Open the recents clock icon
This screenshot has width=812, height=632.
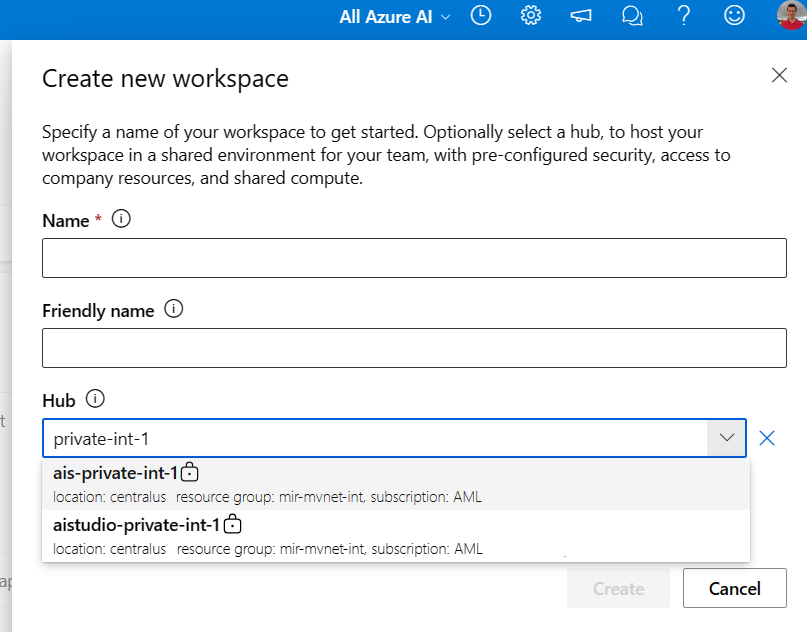tap(481, 16)
